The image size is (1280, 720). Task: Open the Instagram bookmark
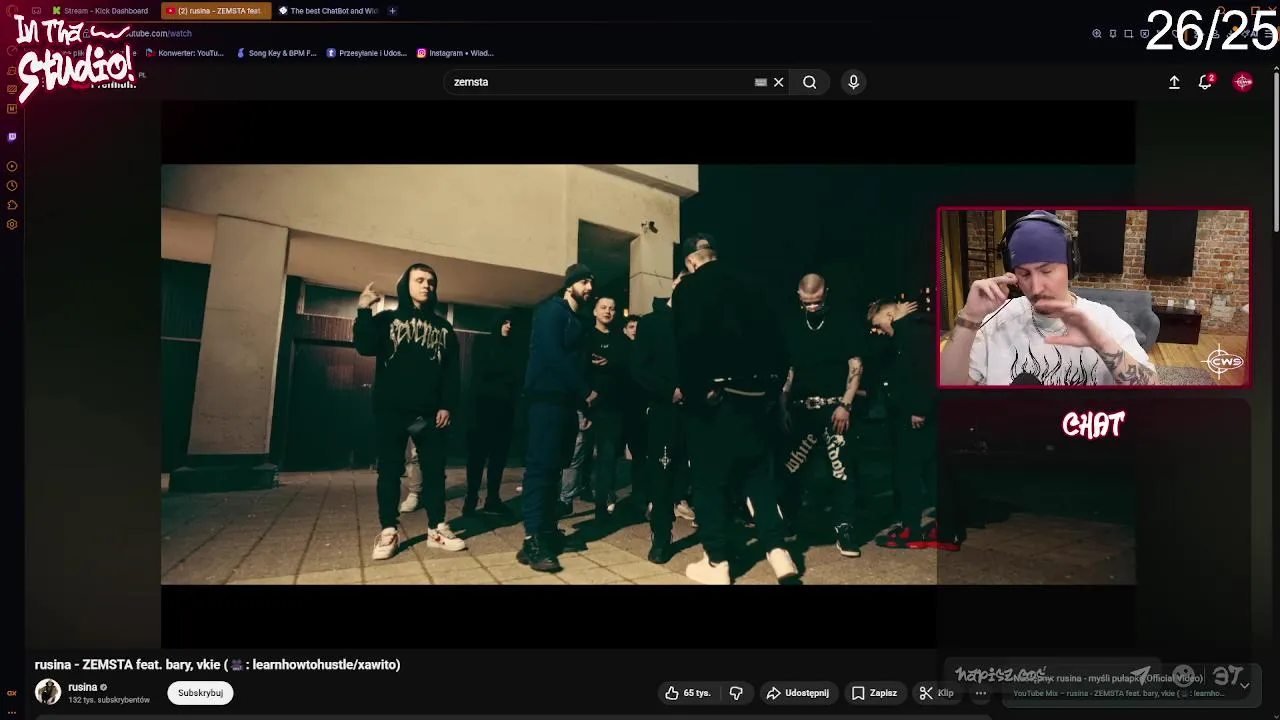[x=455, y=53]
